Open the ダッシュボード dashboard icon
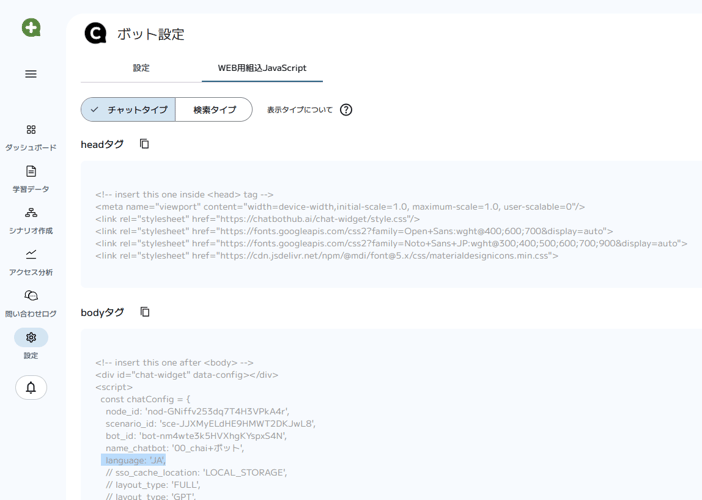 (x=31, y=130)
